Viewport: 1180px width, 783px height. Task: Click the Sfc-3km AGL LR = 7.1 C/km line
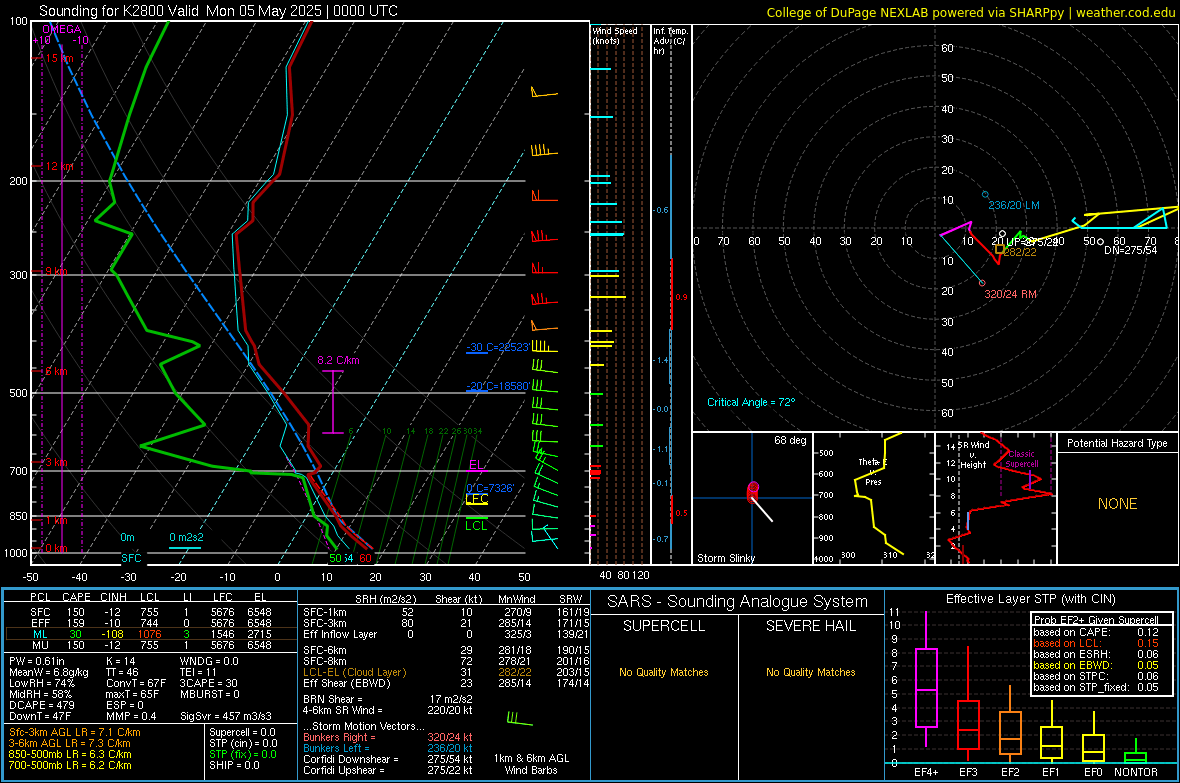coord(75,733)
